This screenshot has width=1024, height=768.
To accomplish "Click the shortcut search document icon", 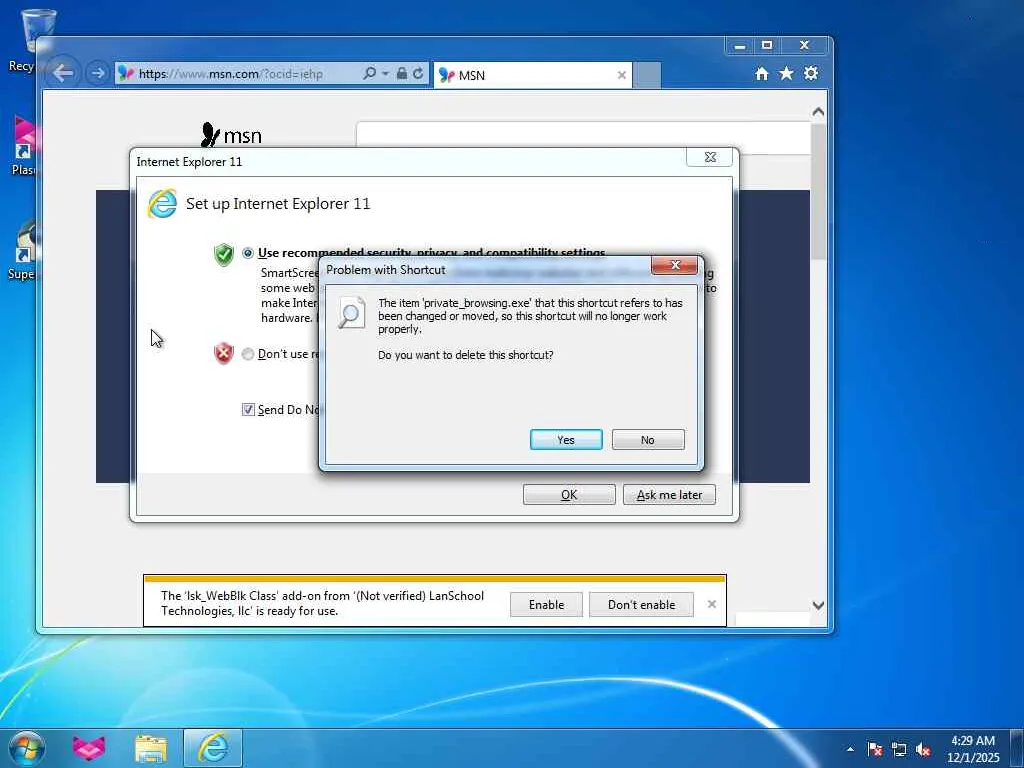I will [351, 313].
